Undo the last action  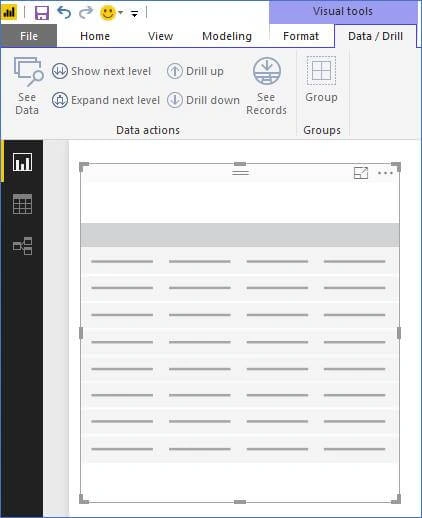point(64,13)
